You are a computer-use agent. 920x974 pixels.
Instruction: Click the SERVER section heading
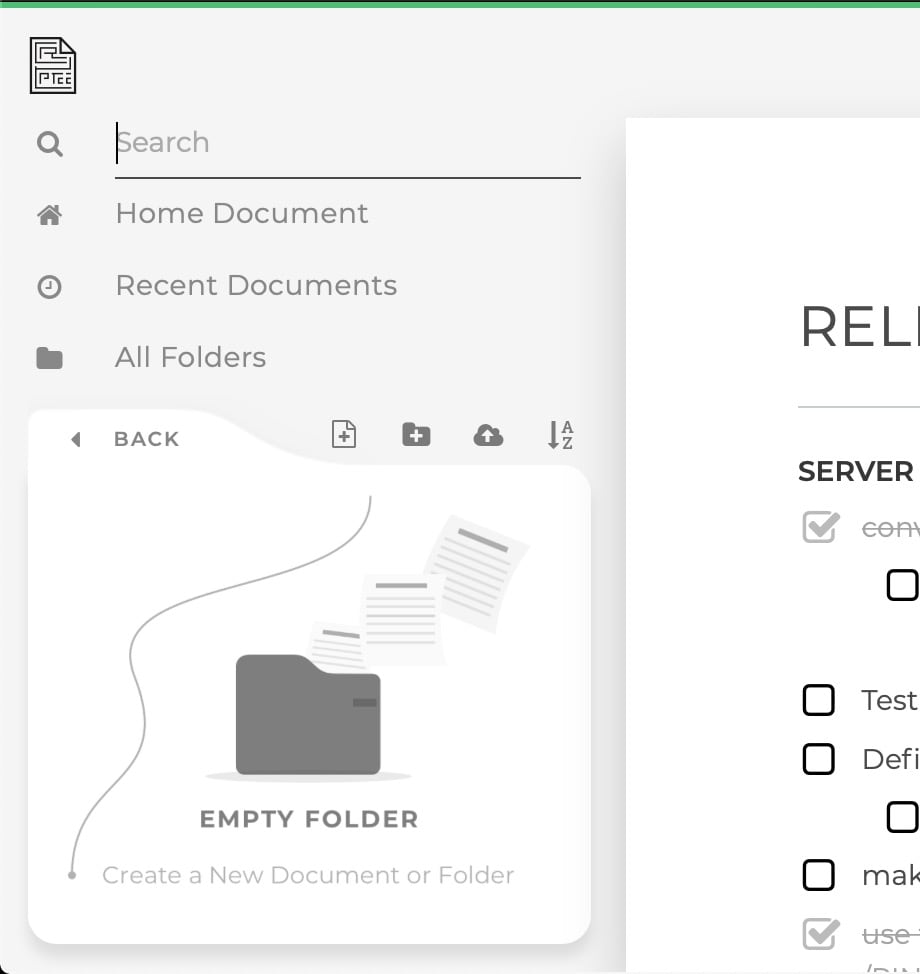point(856,471)
